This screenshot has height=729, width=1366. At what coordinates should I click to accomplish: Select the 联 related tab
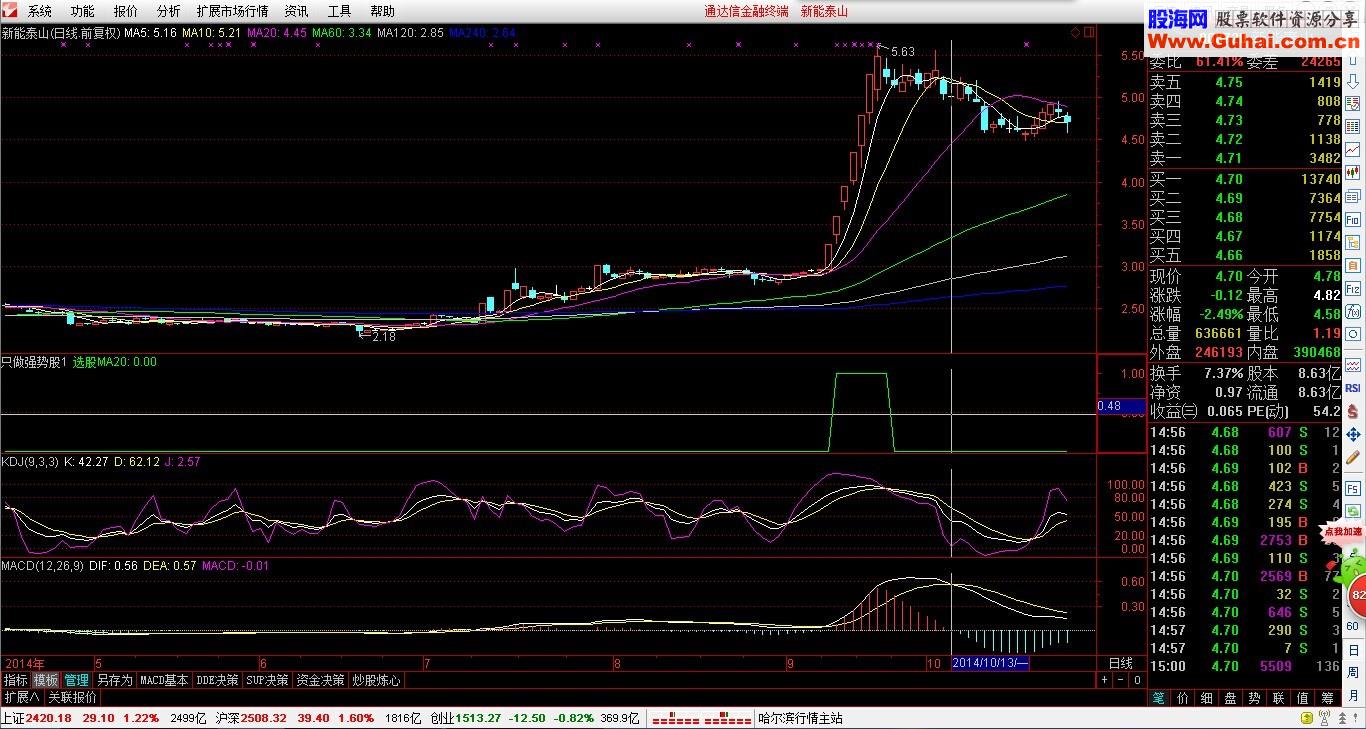1279,698
